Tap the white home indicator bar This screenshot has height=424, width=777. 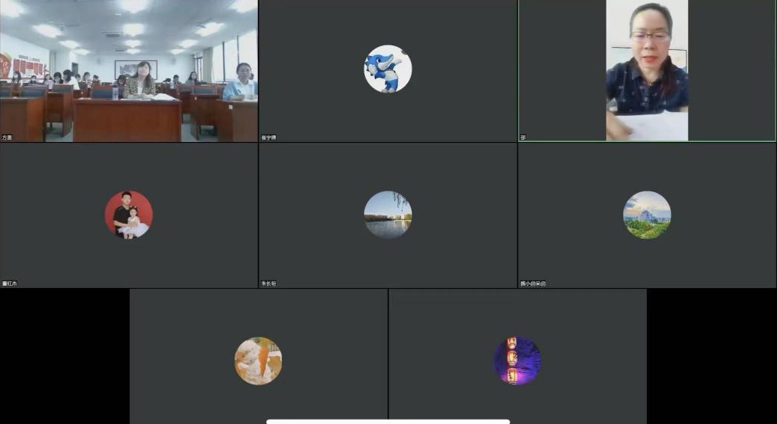[387, 421]
